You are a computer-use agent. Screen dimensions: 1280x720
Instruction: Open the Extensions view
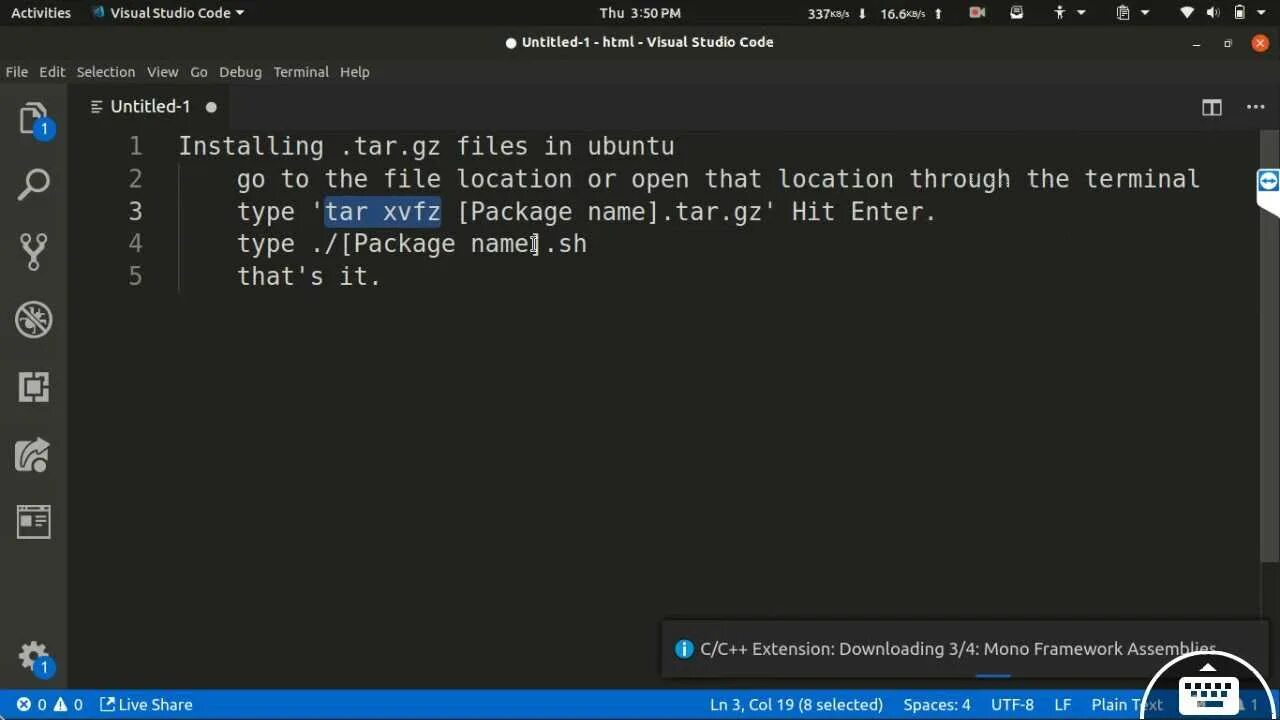point(34,387)
